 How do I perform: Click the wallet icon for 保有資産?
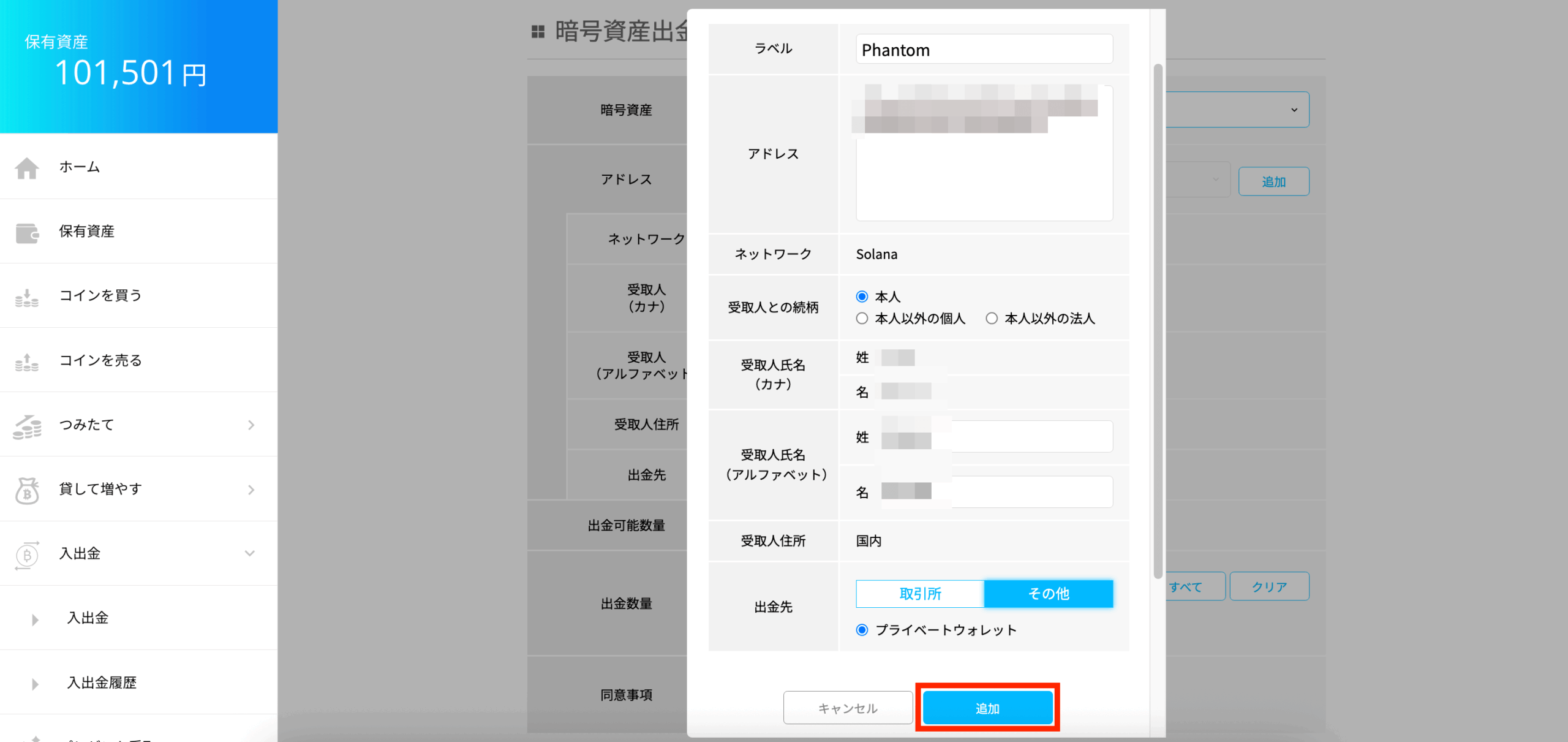(27, 232)
